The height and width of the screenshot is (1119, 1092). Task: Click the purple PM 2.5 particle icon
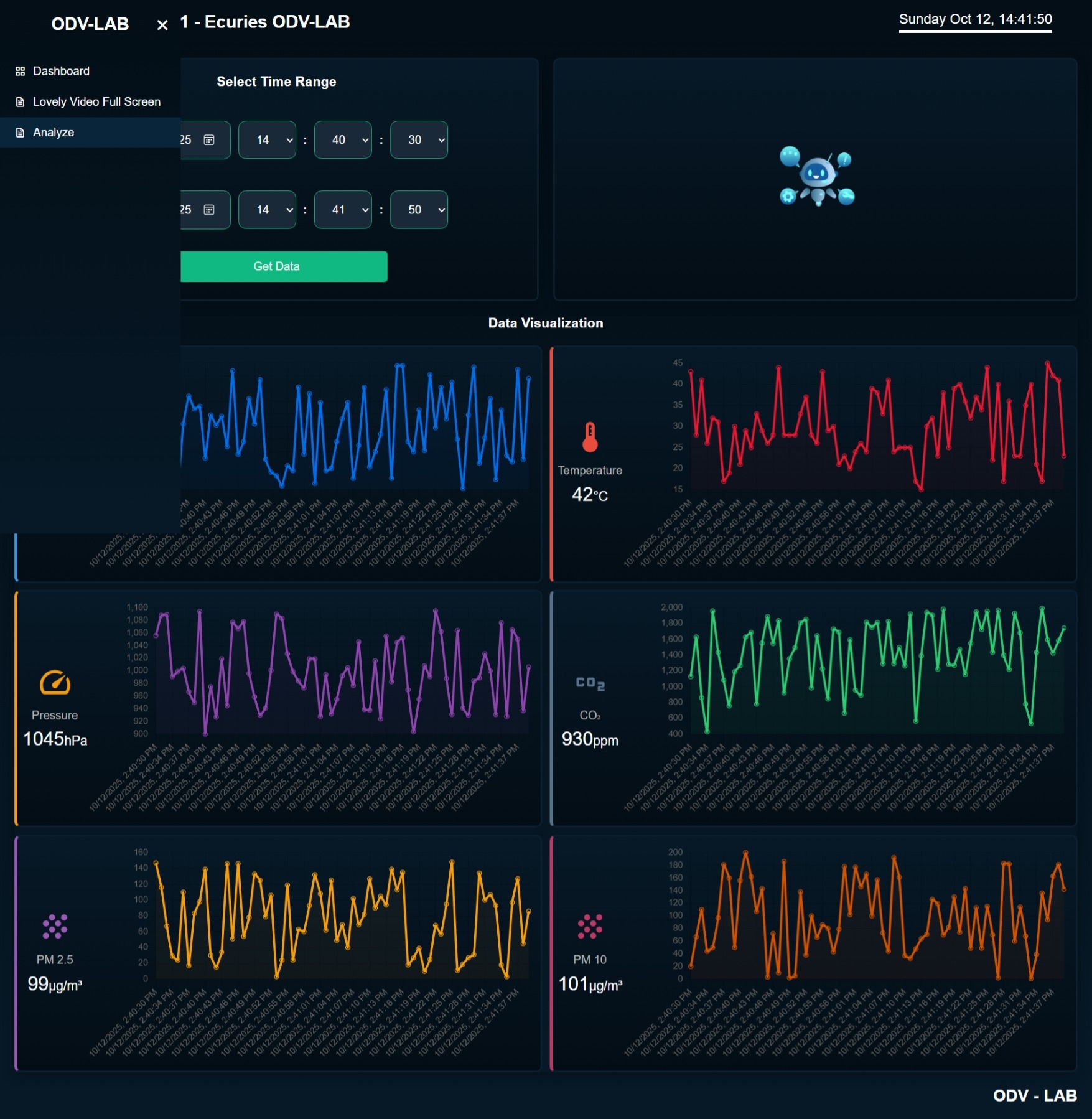pyautogui.click(x=55, y=926)
